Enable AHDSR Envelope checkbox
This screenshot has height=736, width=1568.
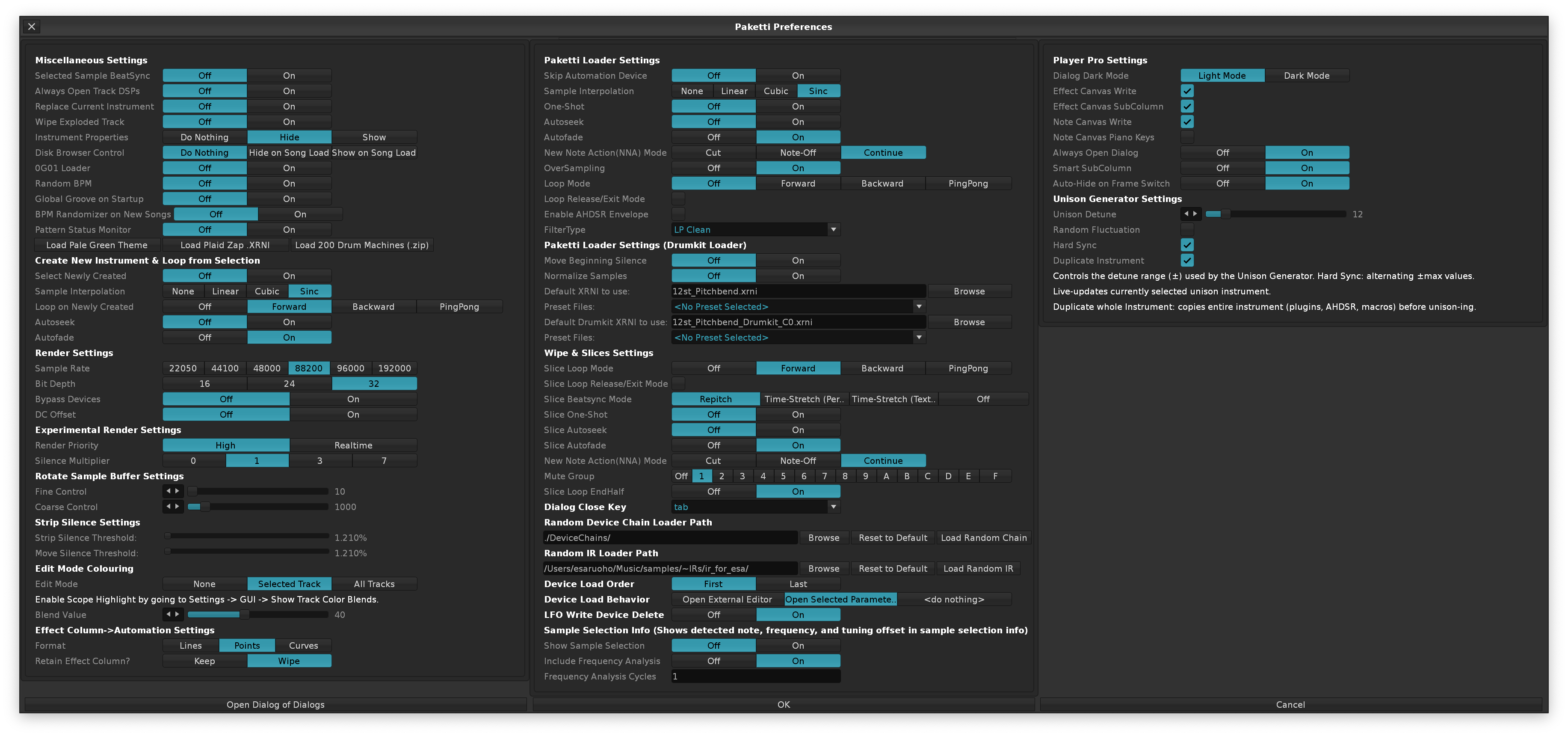point(678,214)
